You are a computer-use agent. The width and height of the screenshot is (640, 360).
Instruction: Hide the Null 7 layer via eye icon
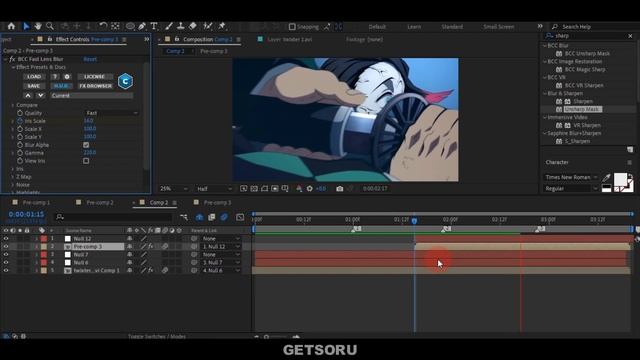[6, 254]
